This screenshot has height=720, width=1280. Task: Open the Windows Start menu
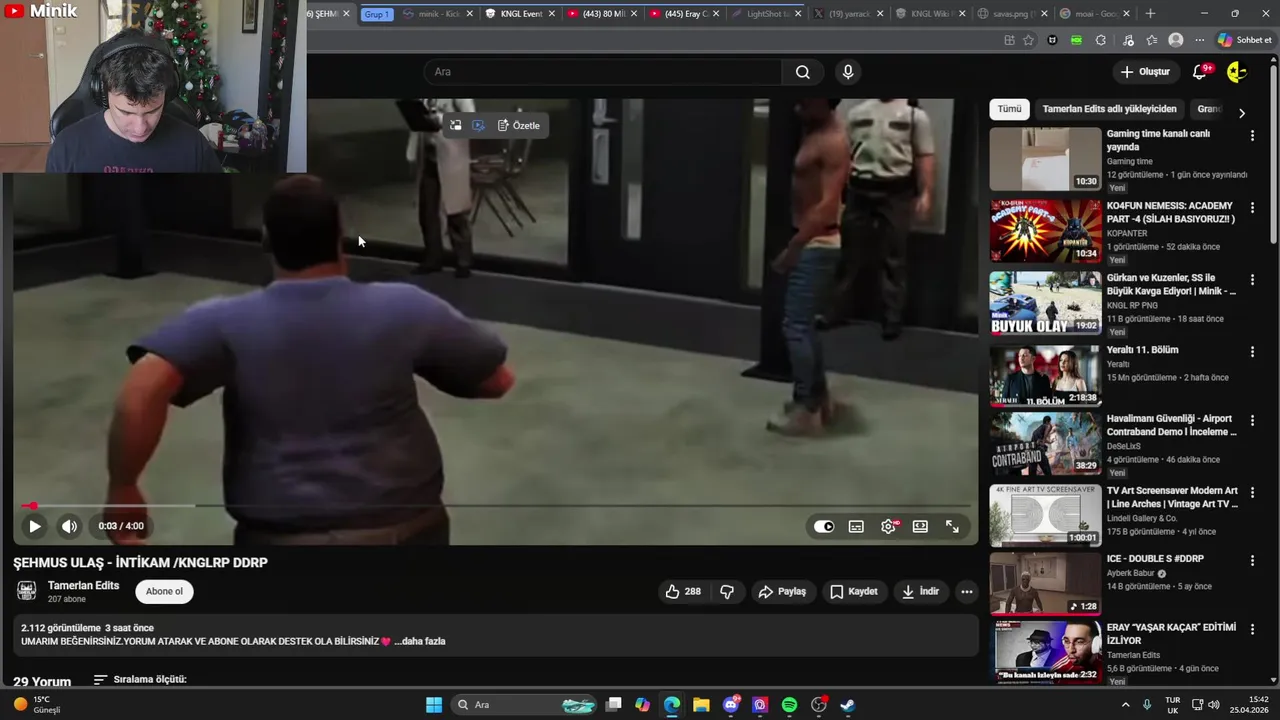coord(434,705)
